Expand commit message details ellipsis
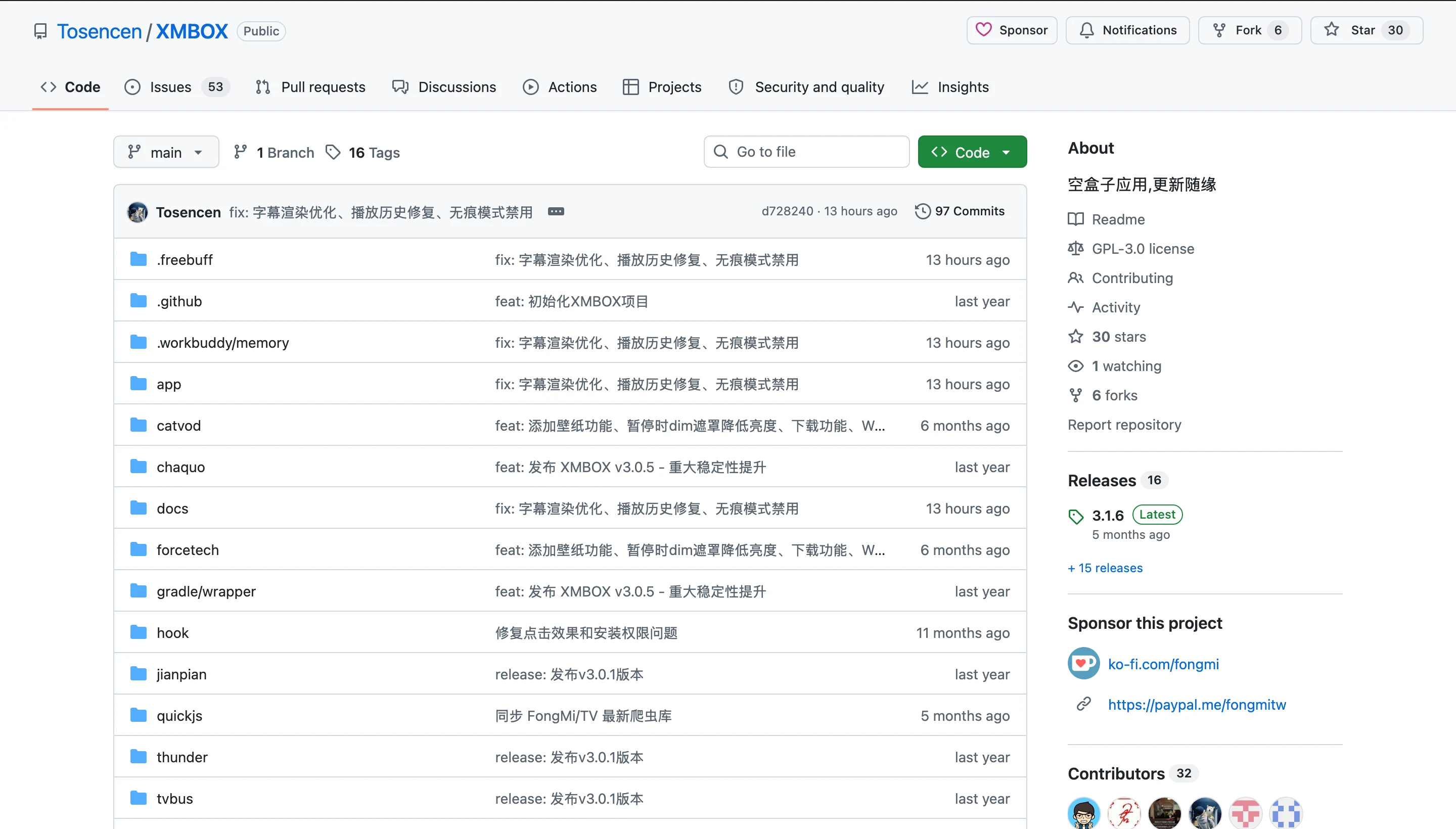1456x829 pixels. click(556, 211)
